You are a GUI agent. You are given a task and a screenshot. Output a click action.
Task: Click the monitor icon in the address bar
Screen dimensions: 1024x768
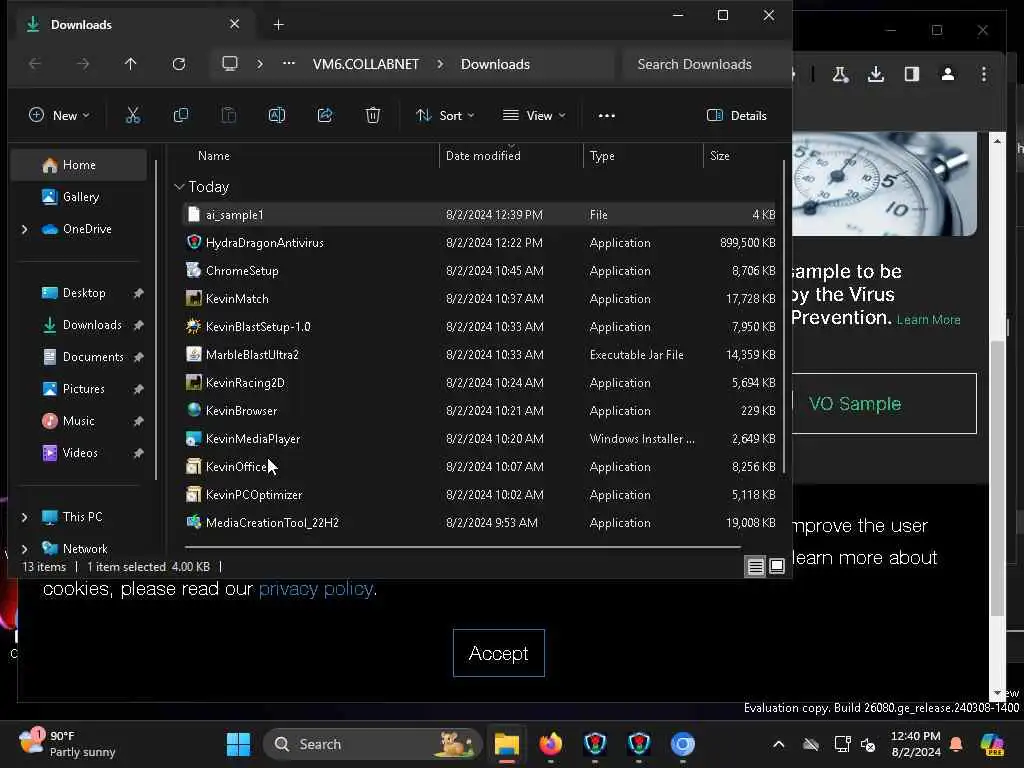[x=230, y=63]
